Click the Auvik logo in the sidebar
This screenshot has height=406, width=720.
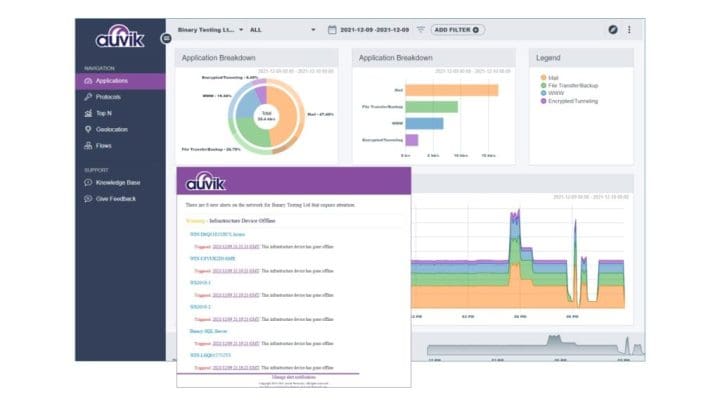120,36
